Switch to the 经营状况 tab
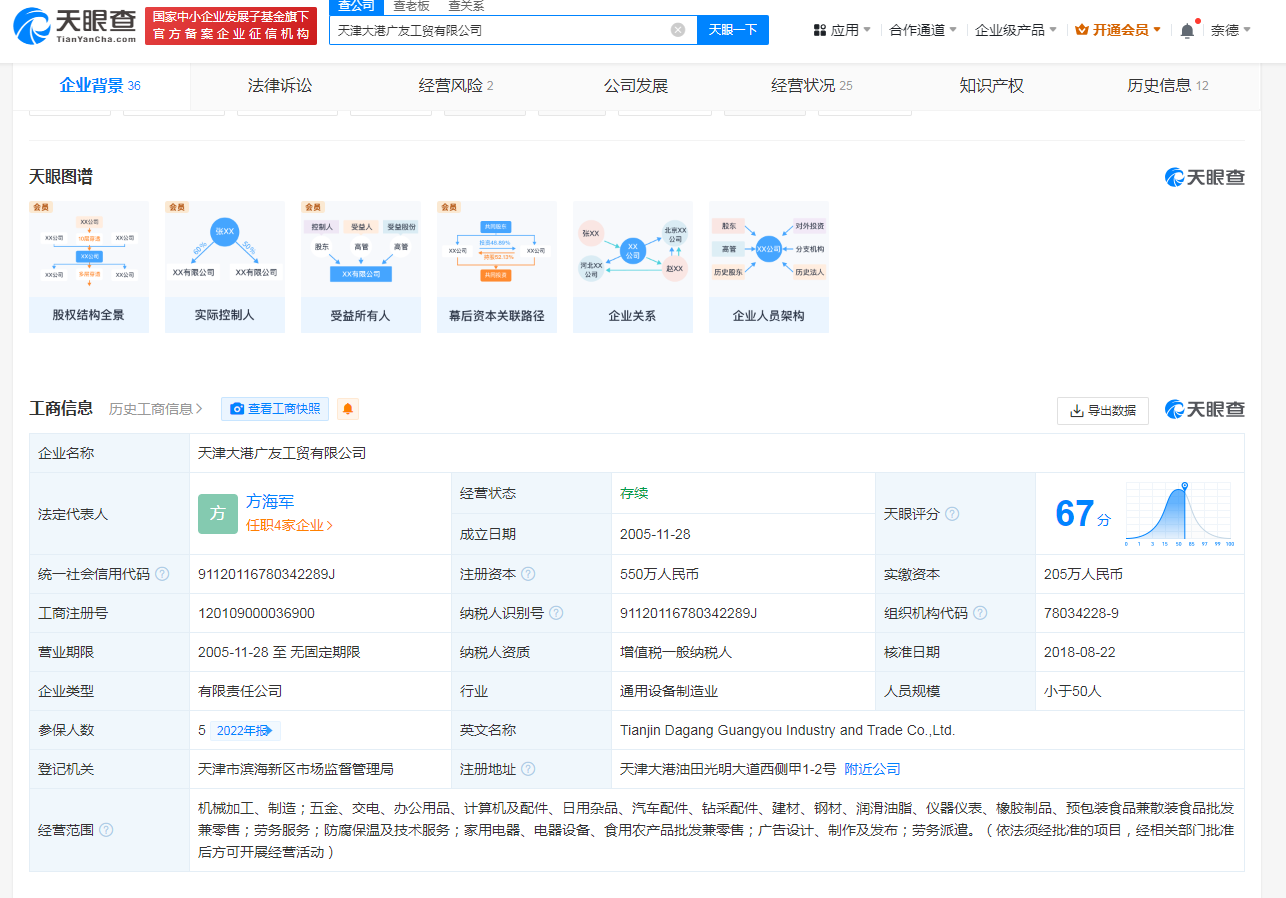The width and height of the screenshot is (1286, 898). point(812,86)
